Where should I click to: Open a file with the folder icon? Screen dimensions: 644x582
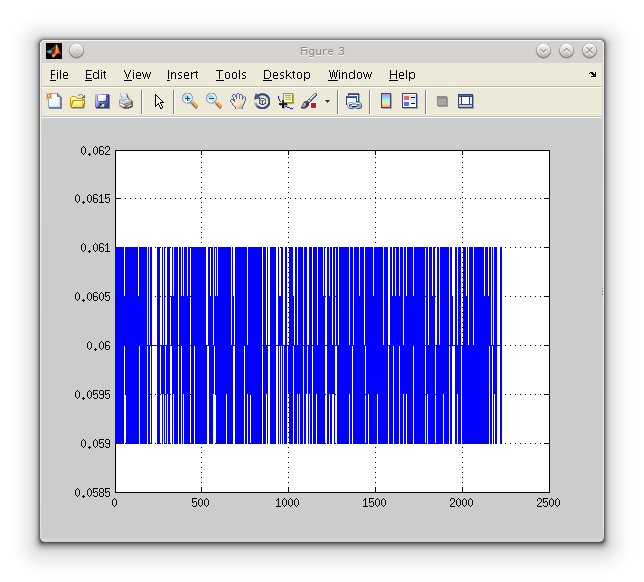tap(78, 101)
